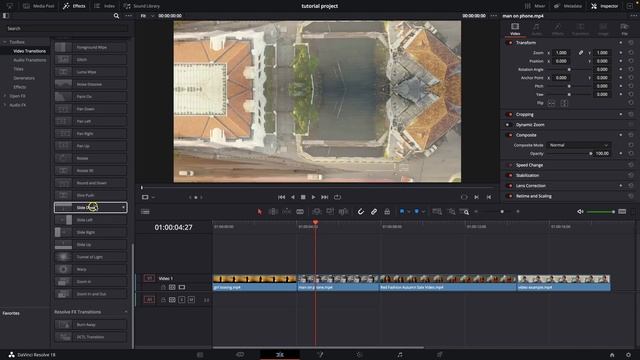Toggle the Inspector panel button
This screenshot has width=640, height=360.
click(x=605, y=6)
